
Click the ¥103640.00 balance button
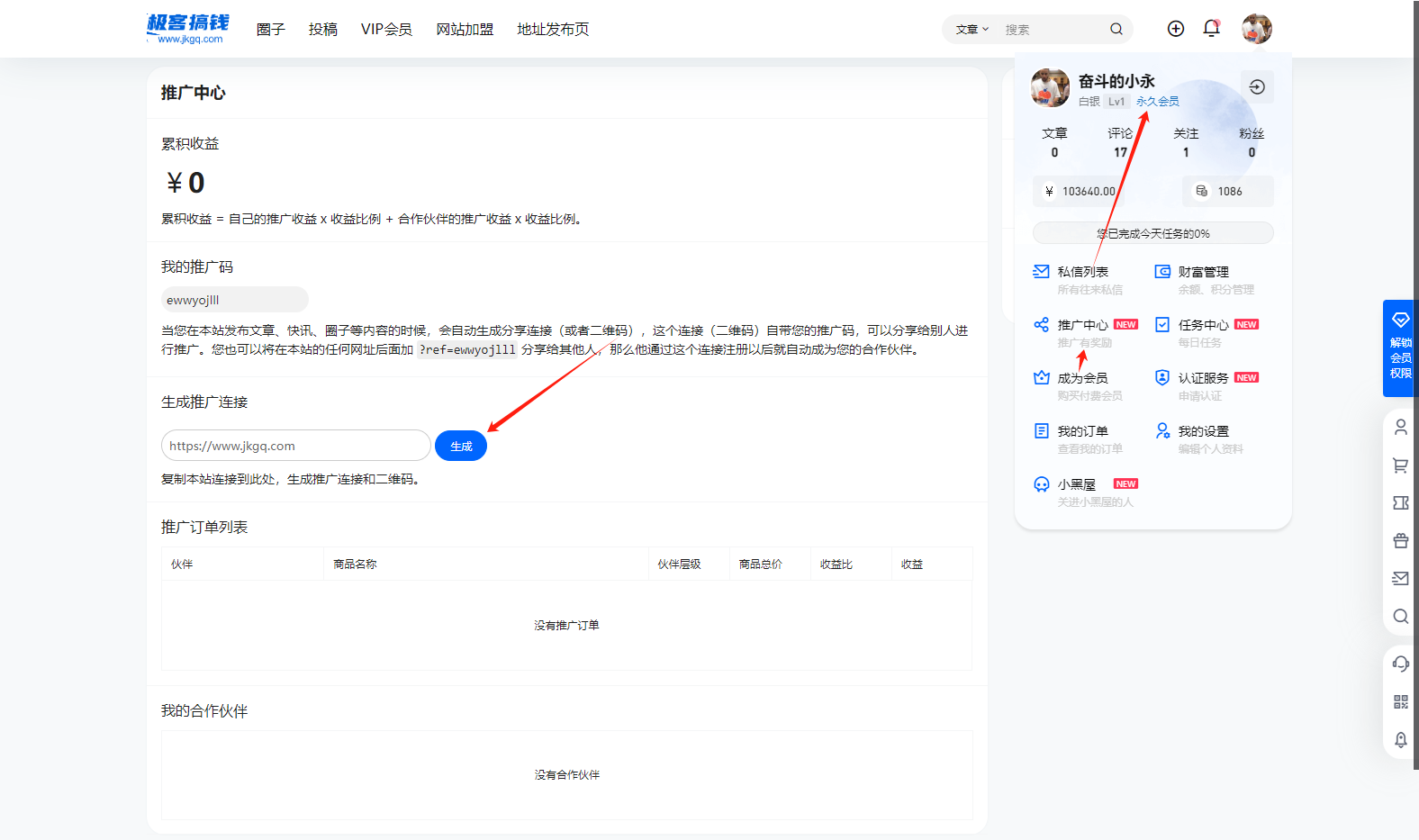(x=1079, y=191)
